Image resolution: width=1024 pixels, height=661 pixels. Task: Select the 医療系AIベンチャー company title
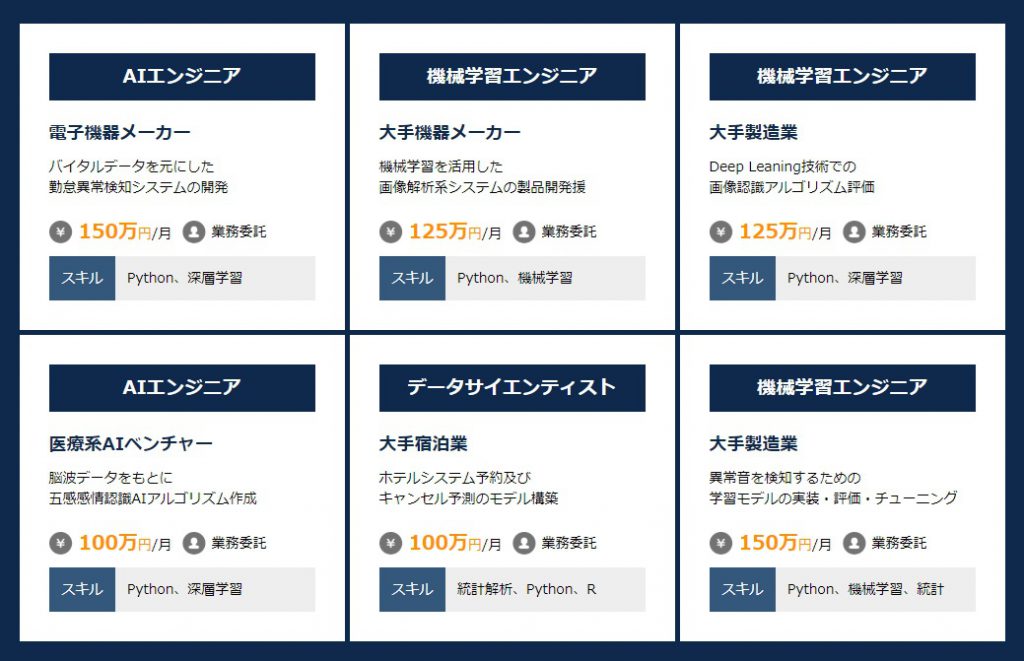click(131, 443)
